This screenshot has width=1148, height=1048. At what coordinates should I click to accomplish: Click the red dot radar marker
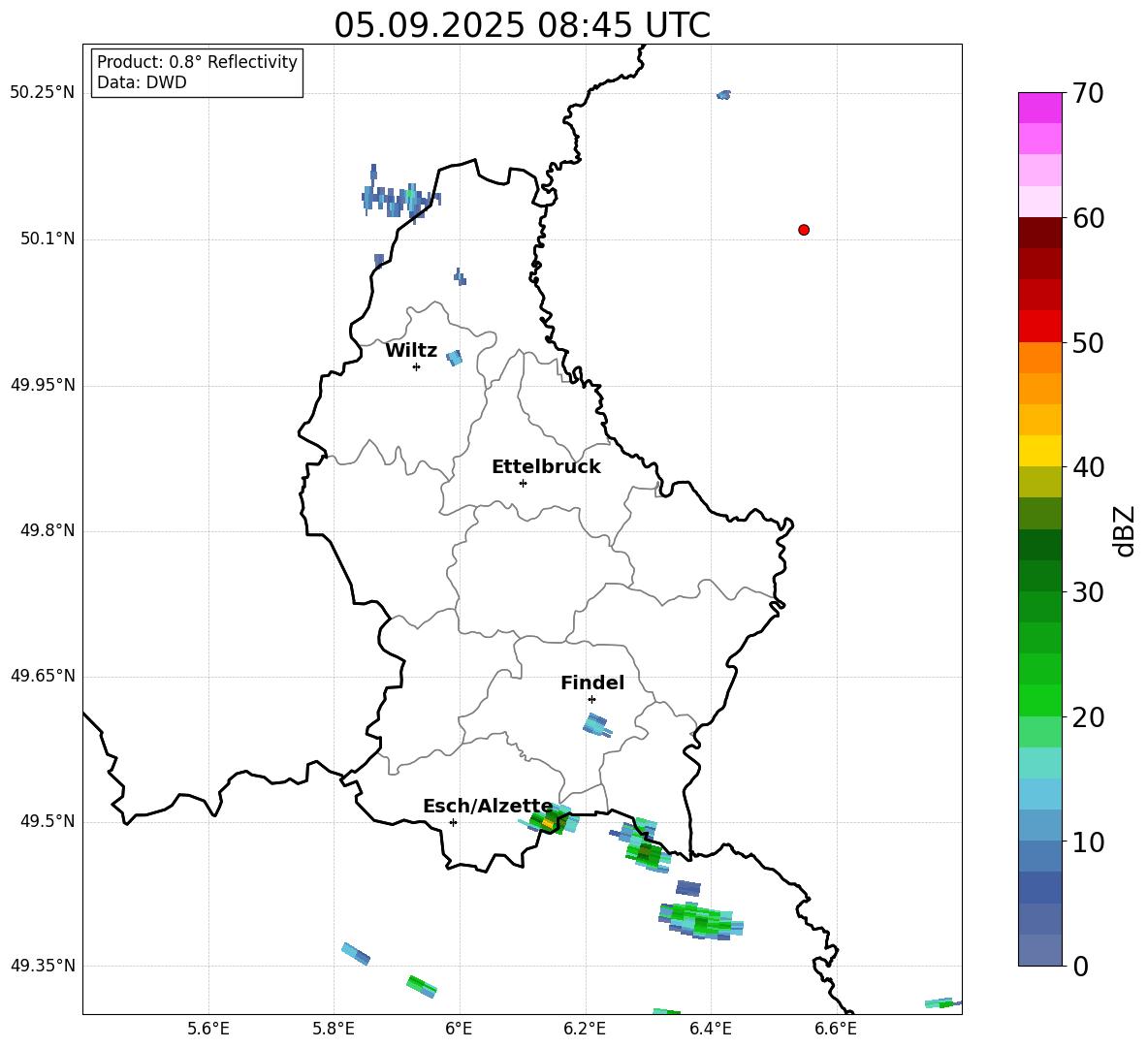pos(803,230)
